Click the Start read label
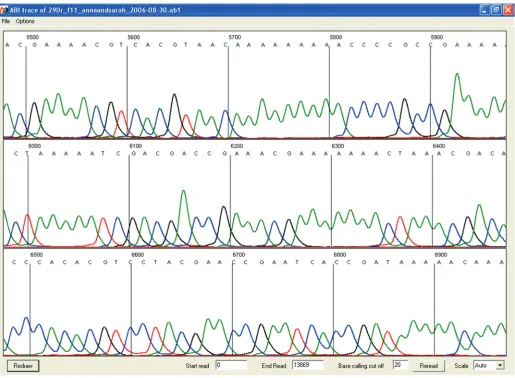 (x=197, y=366)
